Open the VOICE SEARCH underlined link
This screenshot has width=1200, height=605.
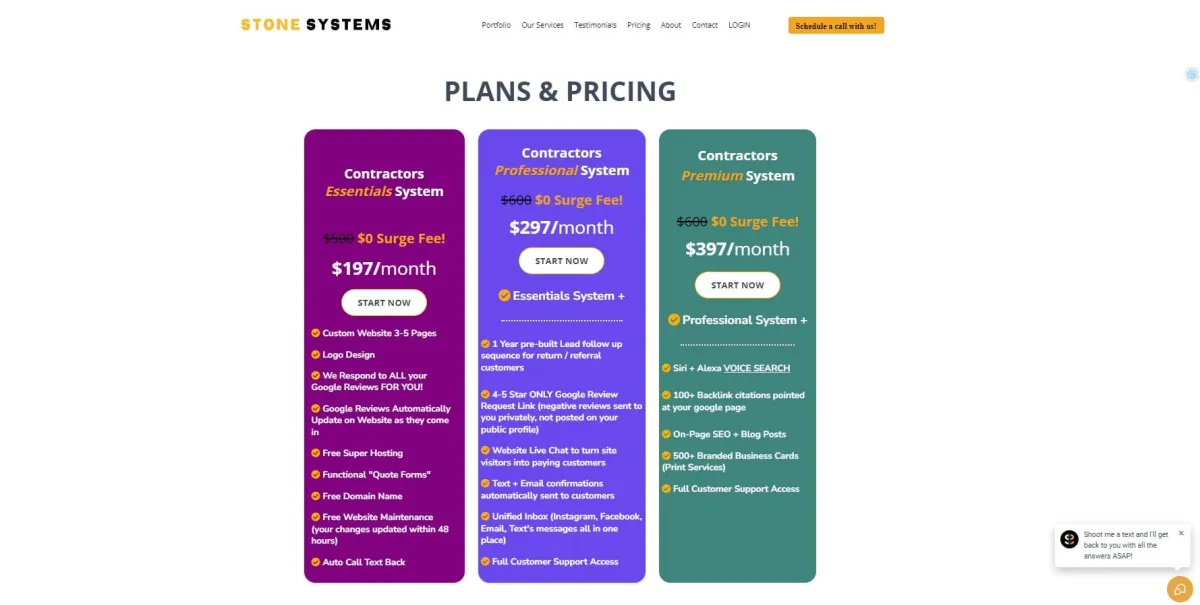757,368
